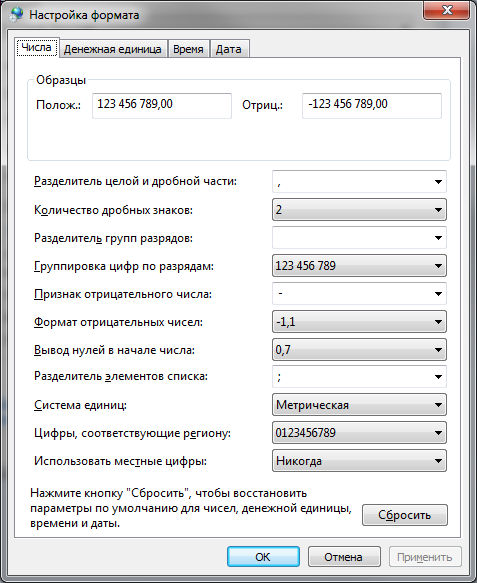477x583 pixels.
Task: Select the Дата tab
Action: pyautogui.click(x=229, y=49)
